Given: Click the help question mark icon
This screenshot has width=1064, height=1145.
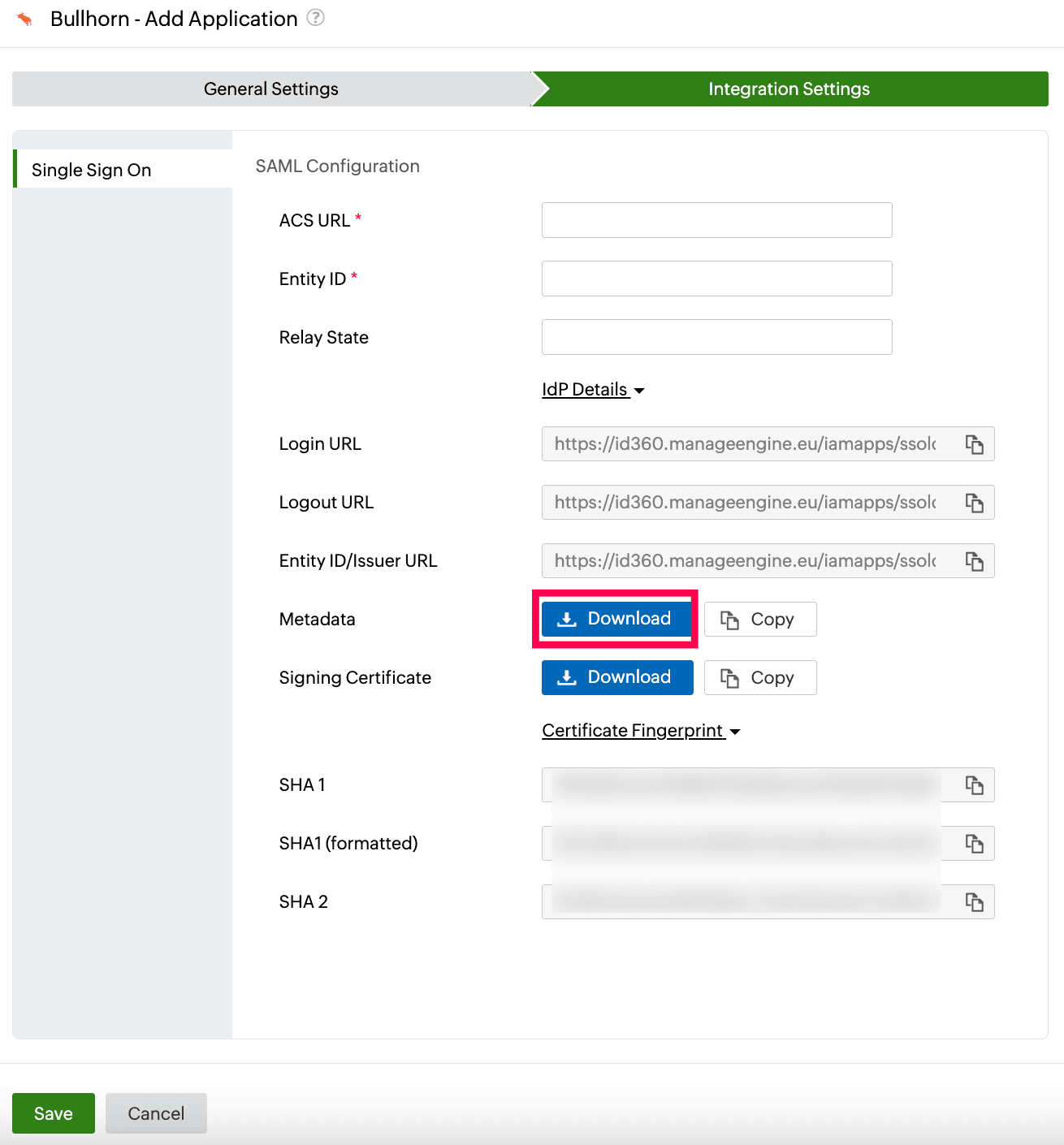Looking at the screenshot, I should (x=316, y=18).
